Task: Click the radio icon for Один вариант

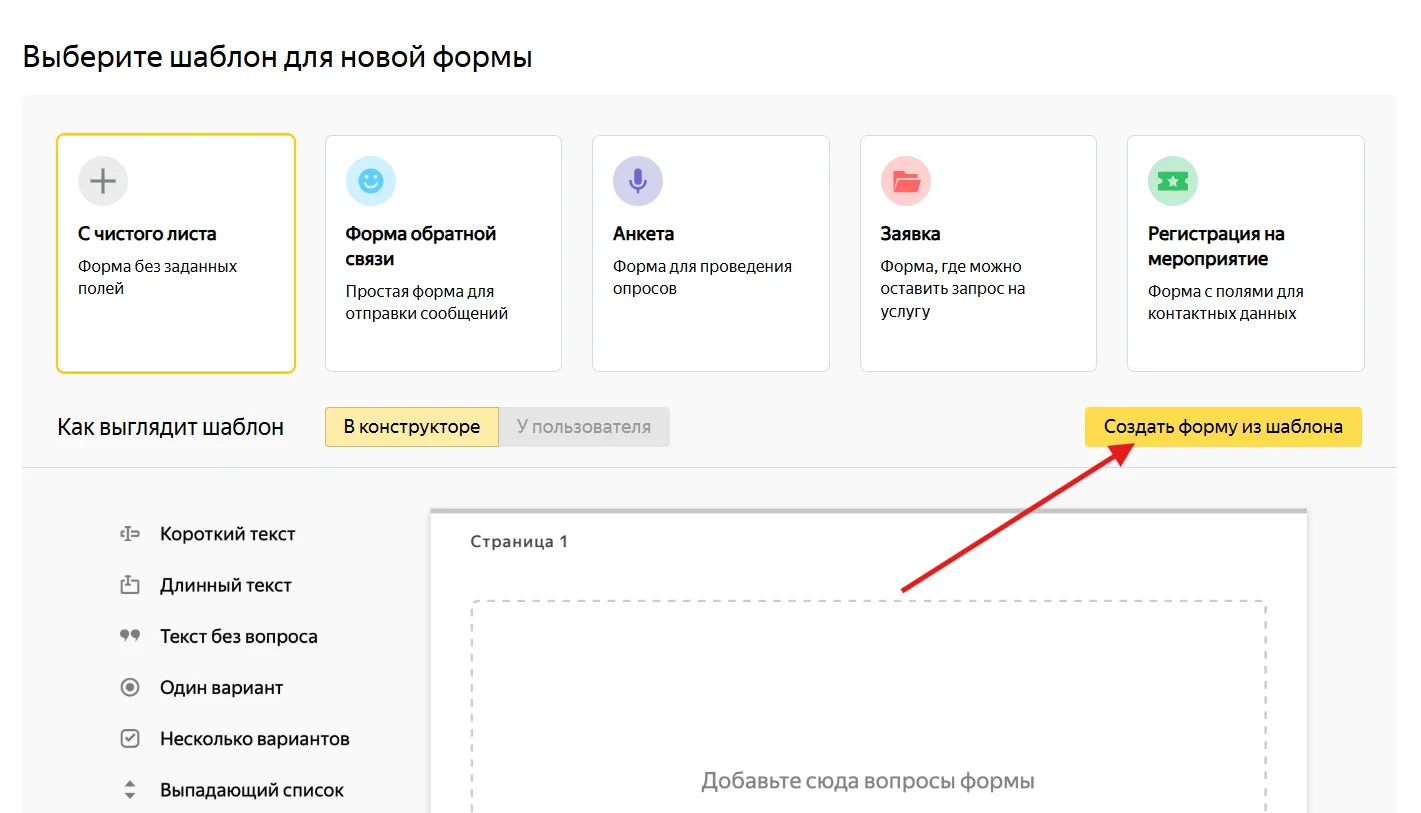Action: point(129,688)
